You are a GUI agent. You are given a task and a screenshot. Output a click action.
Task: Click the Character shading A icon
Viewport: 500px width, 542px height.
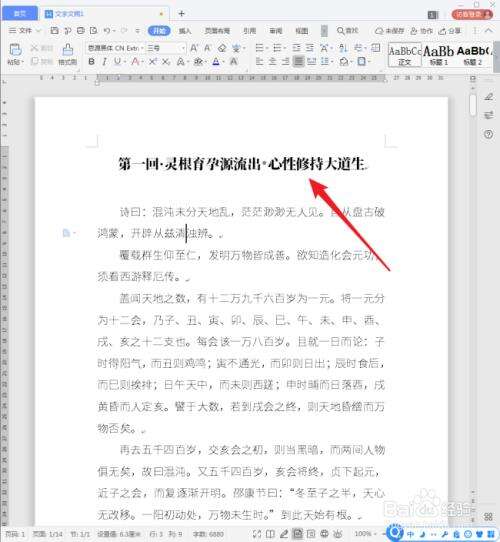tap(234, 62)
